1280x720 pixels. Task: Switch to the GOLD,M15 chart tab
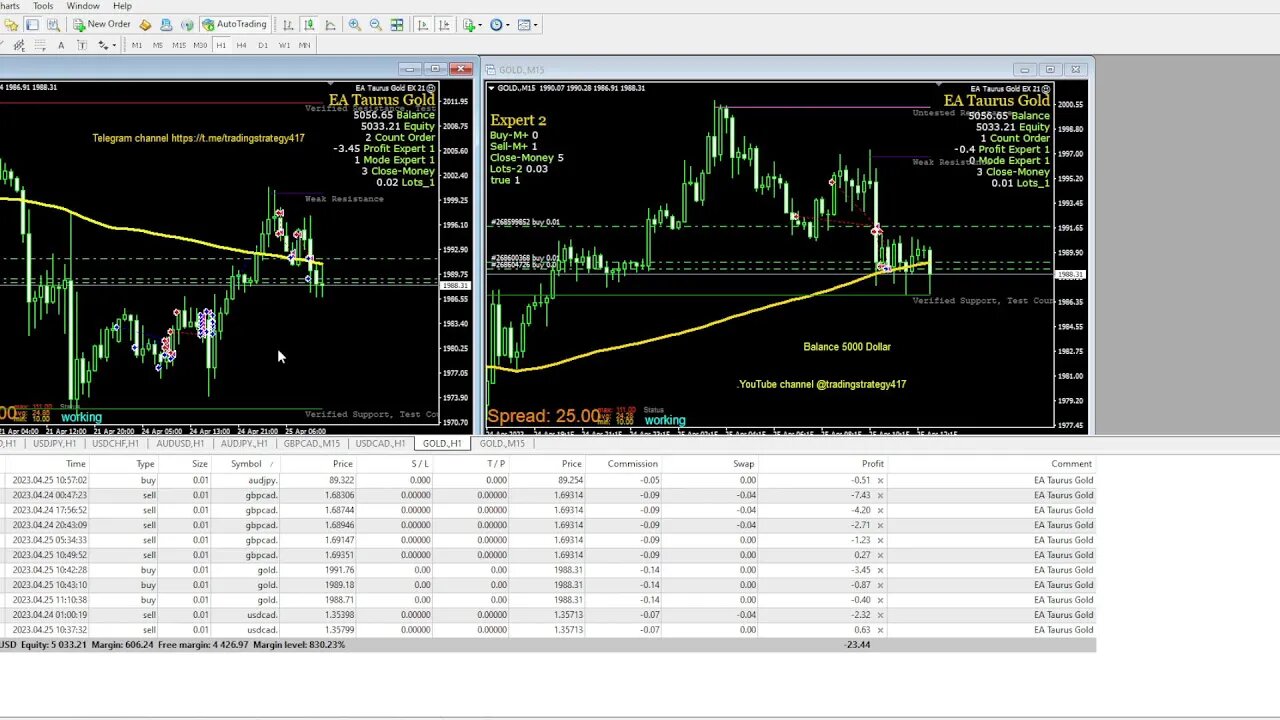coord(502,443)
